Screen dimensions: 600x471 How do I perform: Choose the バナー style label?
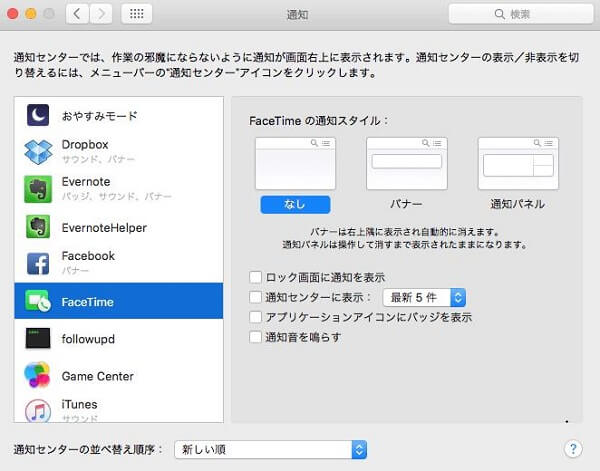[x=406, y=204]
